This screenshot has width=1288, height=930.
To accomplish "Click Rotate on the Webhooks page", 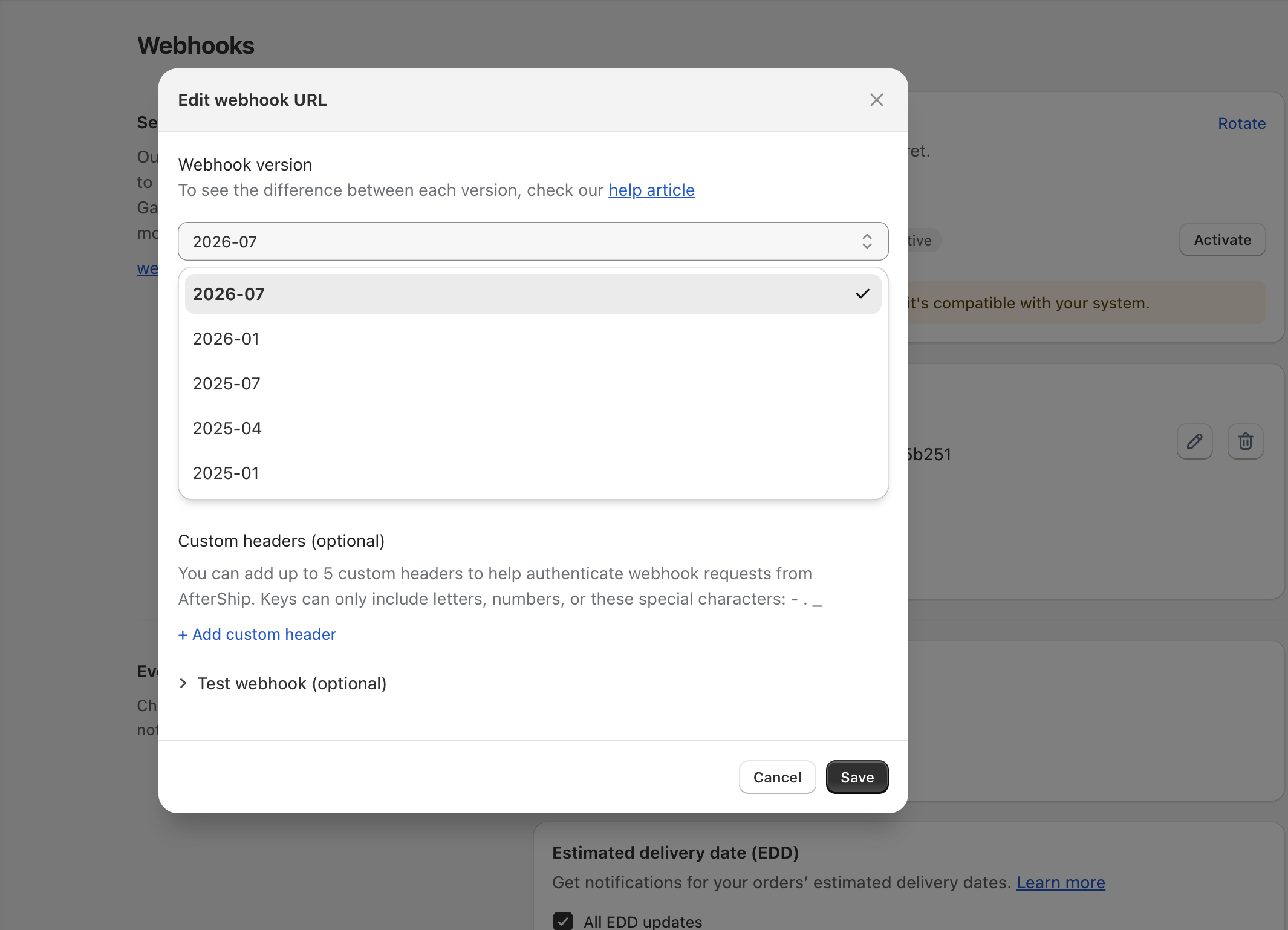I will (1241, 123).
